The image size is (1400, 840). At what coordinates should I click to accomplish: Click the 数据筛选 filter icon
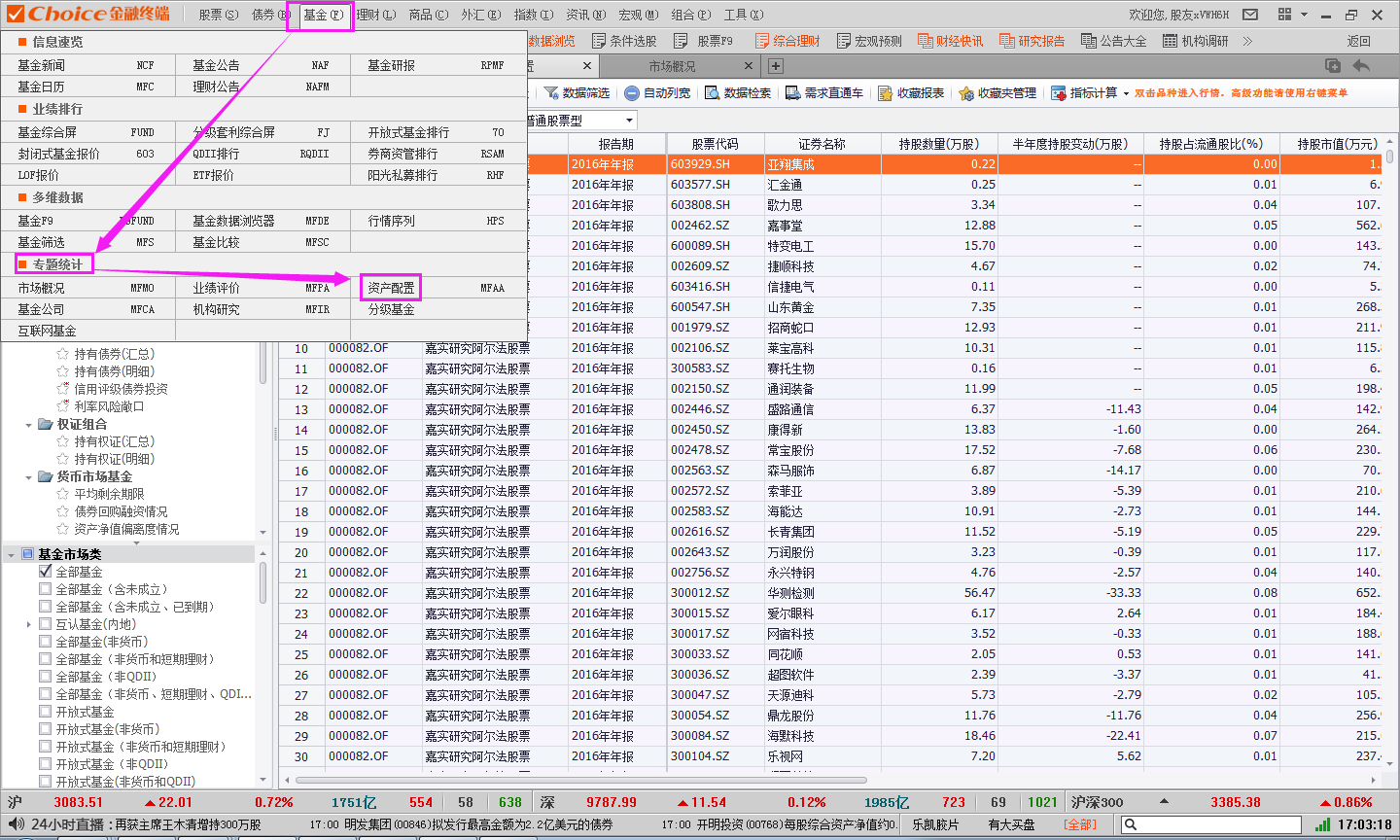551,93
